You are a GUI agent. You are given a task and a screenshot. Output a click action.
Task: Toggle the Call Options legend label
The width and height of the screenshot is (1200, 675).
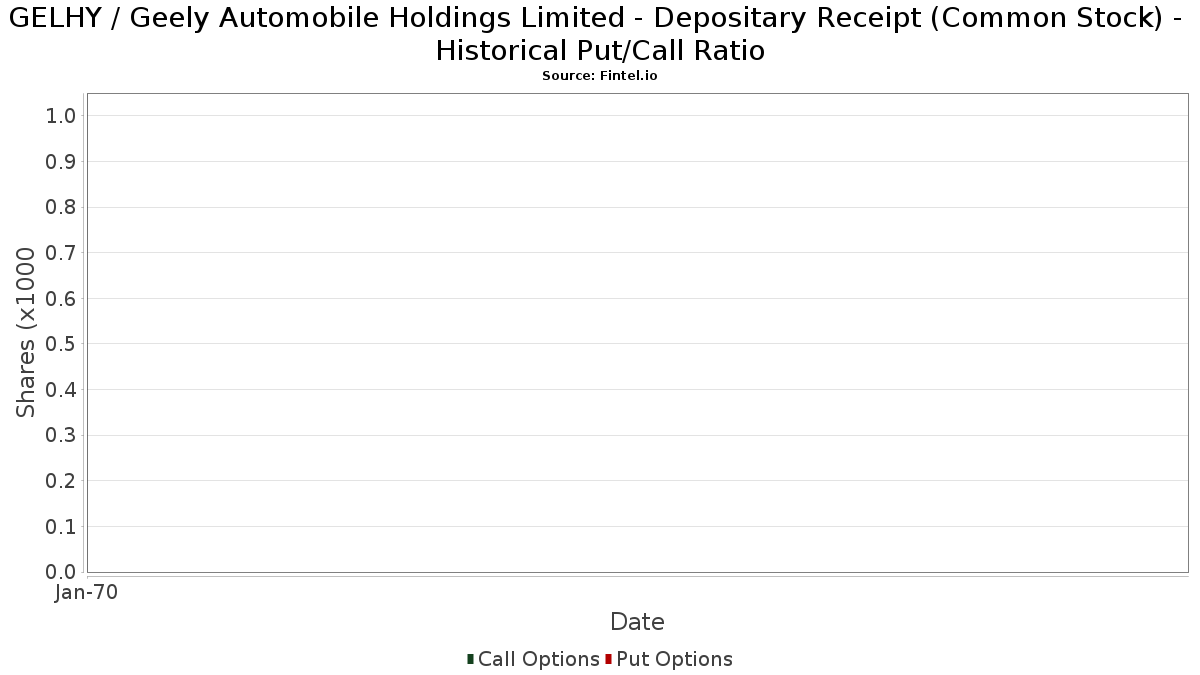[x=538, y=659]
